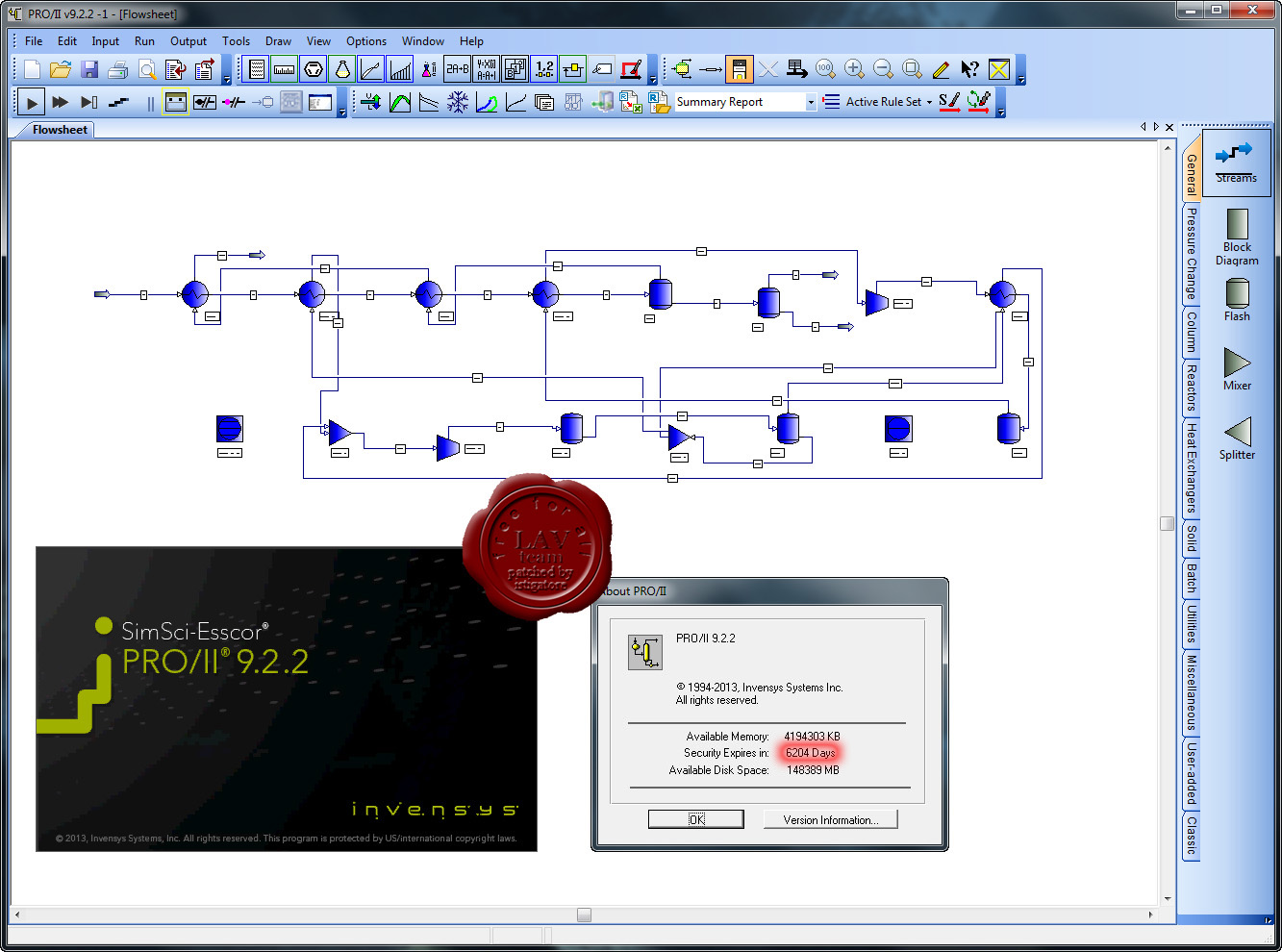This screenshot has height=952, width=1282.
Task: Save the simulation with floppy icon
Action: [89, 69]
